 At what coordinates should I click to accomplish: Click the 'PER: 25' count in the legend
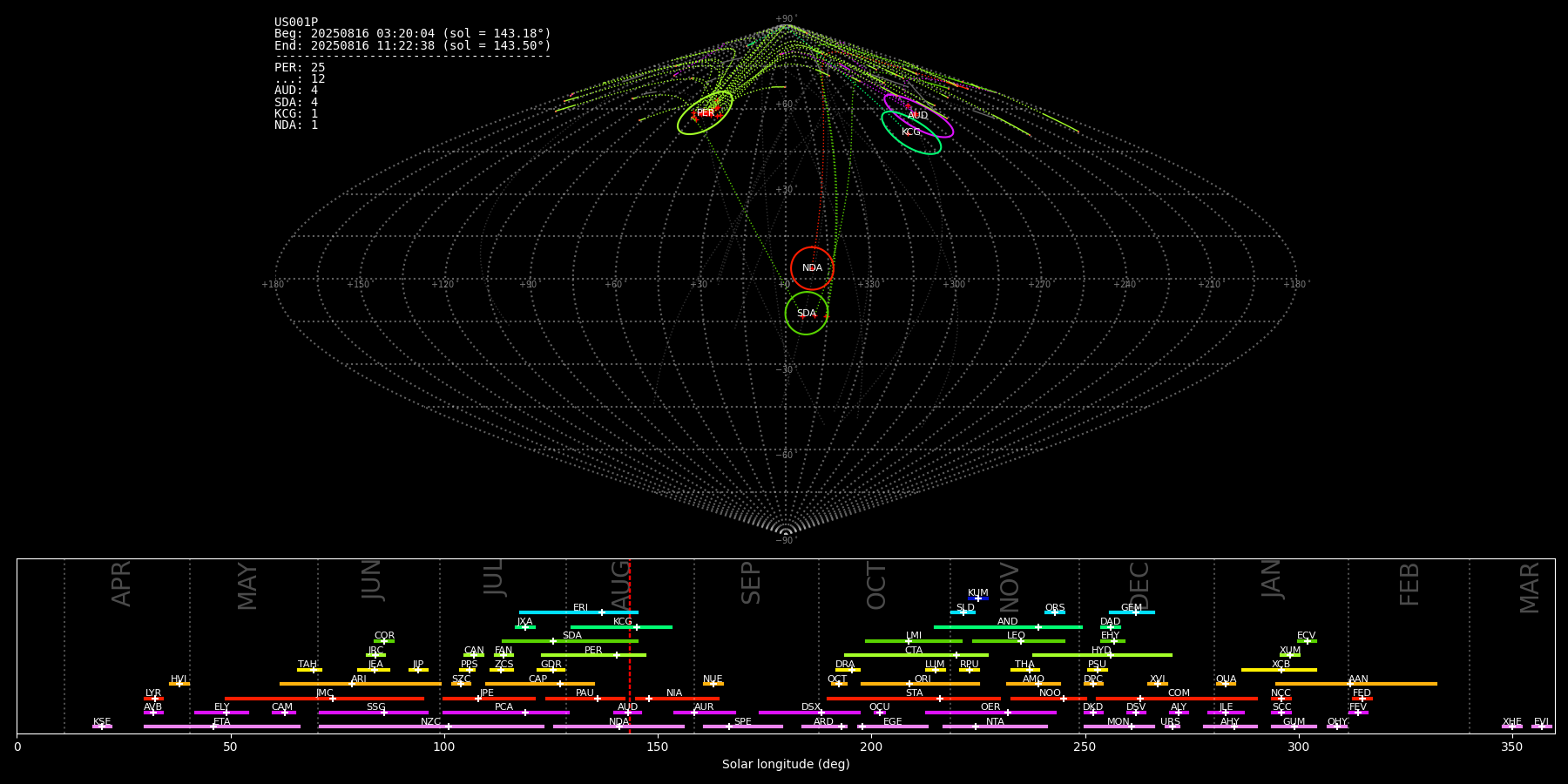(x=300, y=68)
